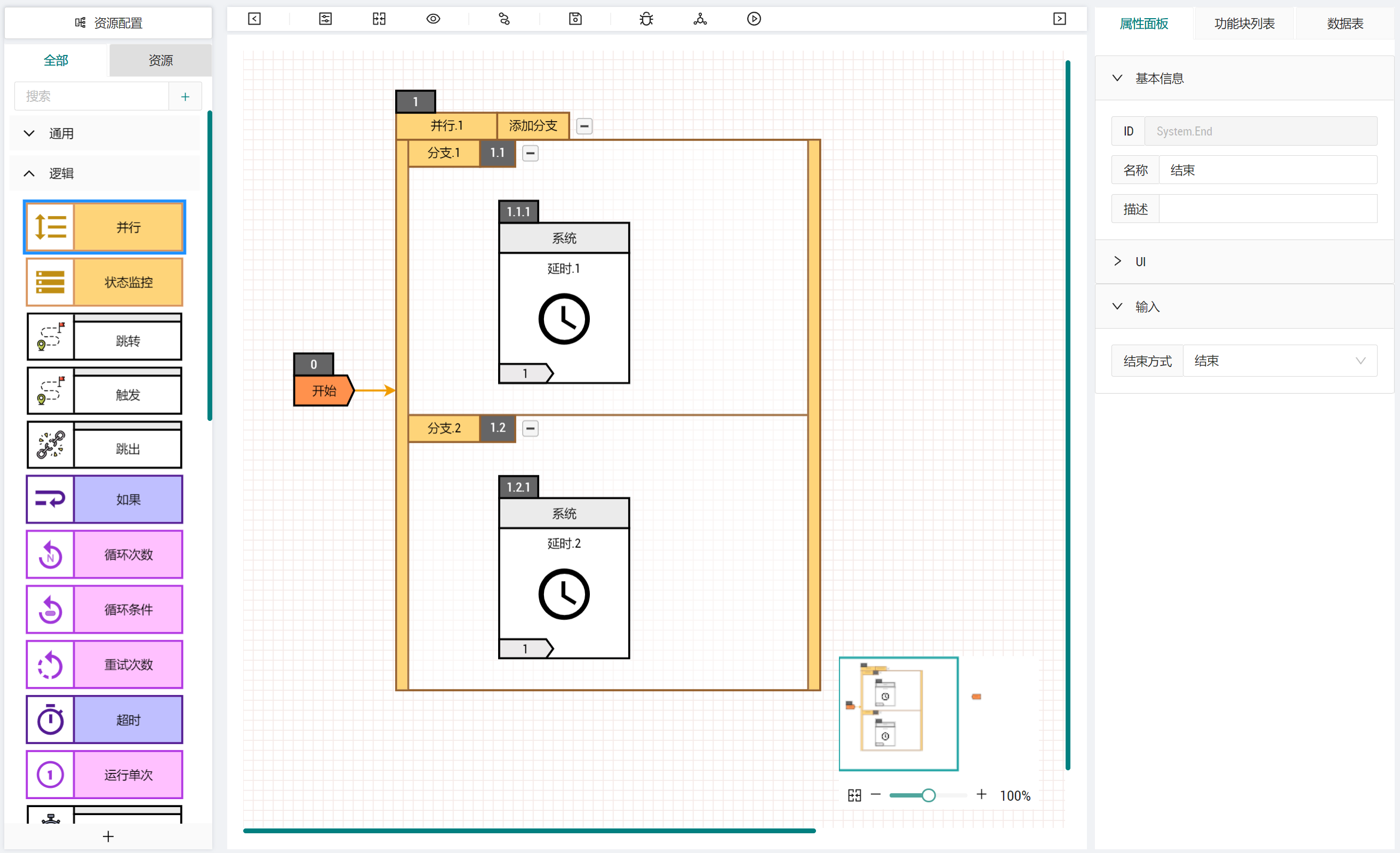Viewport: 1400px width, 853px height.
Task: Select the 跳出 break block
Action: tap(105, 445)
